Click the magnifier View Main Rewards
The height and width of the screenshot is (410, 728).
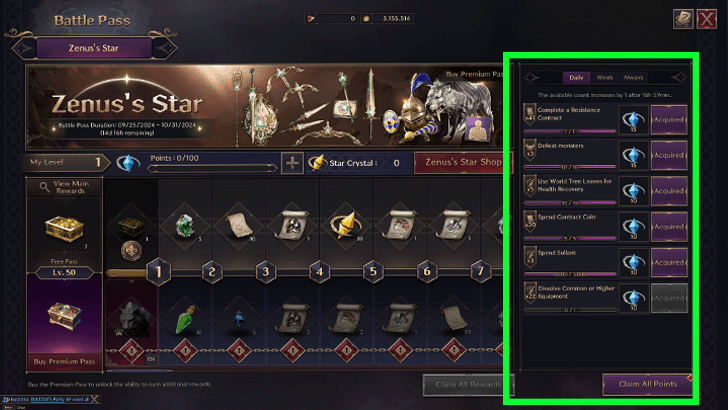(x=65, y=187)
